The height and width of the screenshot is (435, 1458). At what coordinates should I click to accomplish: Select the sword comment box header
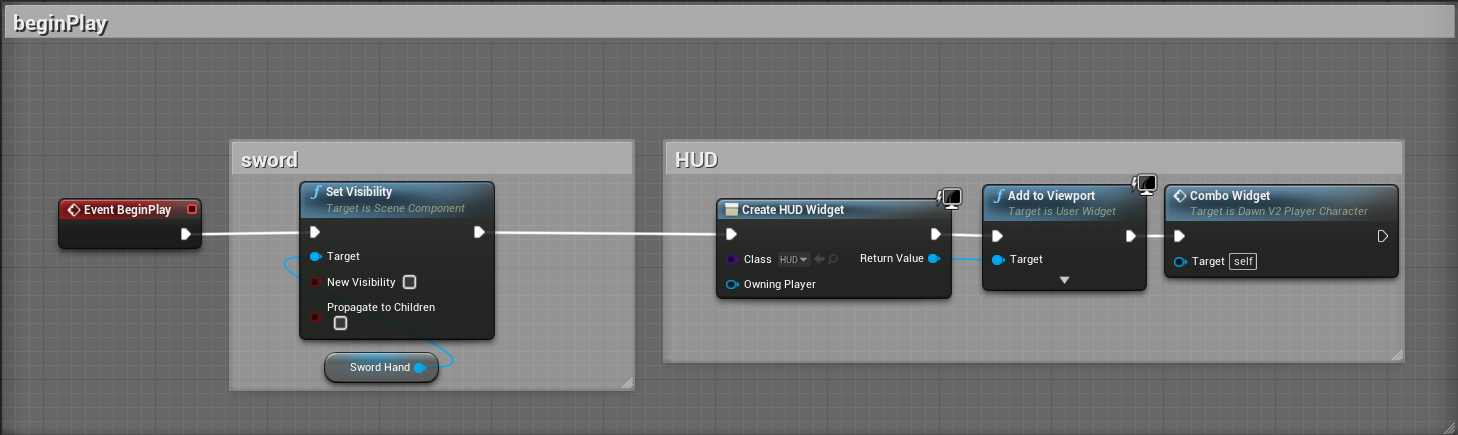pyautogui.click(x=432, y=160)
